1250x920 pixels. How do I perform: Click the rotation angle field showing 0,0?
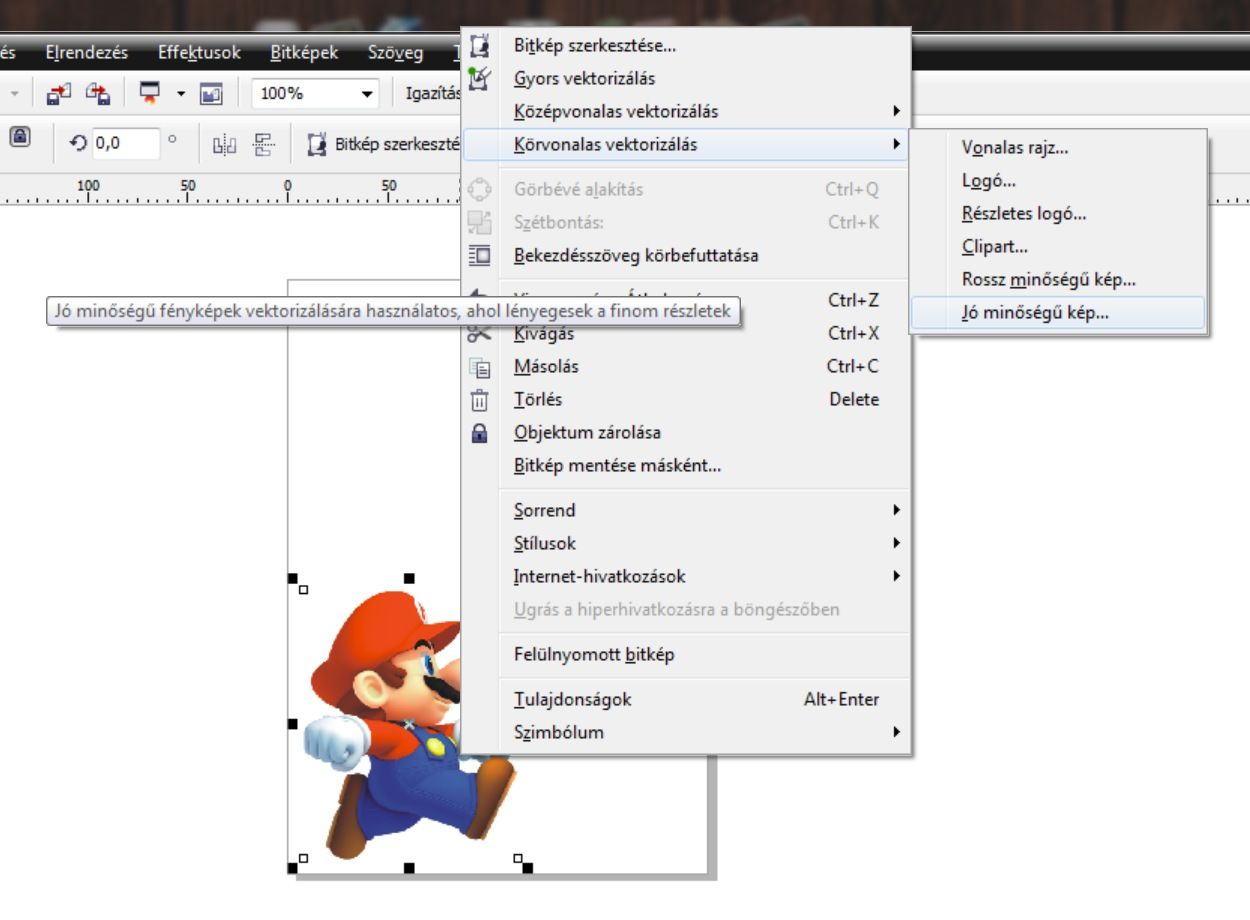126,143
